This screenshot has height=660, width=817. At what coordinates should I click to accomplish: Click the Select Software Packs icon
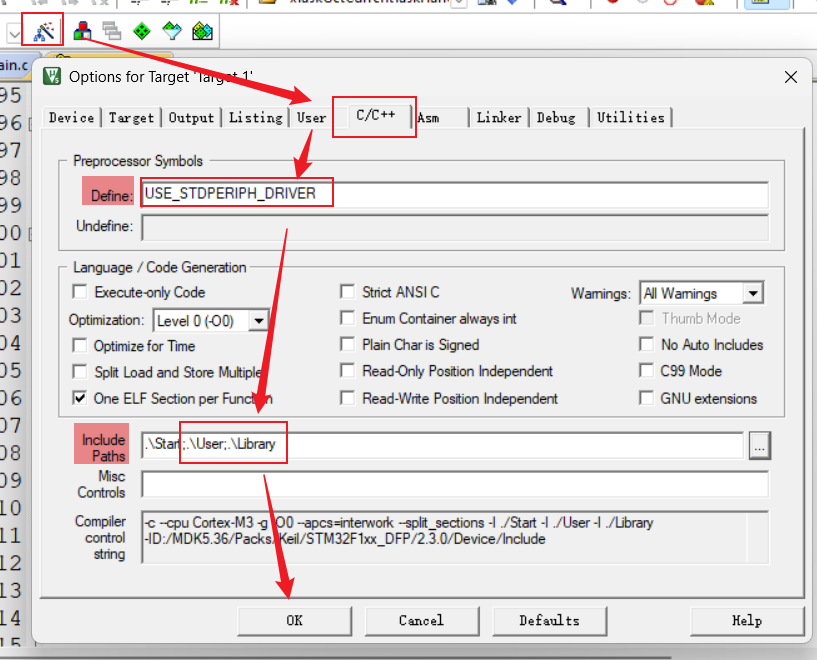172,31
